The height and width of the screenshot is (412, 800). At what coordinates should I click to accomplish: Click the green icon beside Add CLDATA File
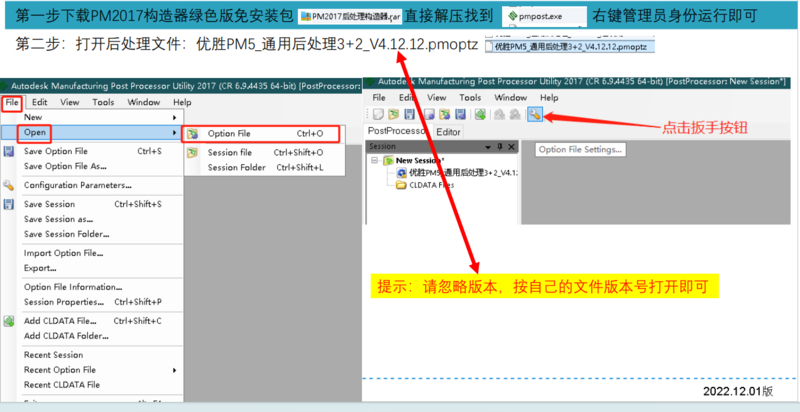pos(9,321)
